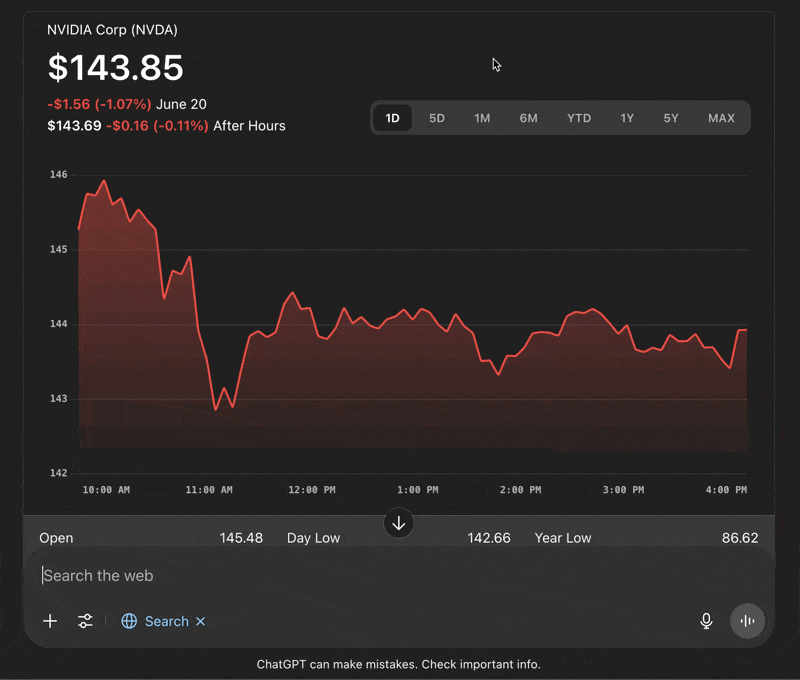
Task: Select the 1D time range tab
Action: [x=392, y=118]
